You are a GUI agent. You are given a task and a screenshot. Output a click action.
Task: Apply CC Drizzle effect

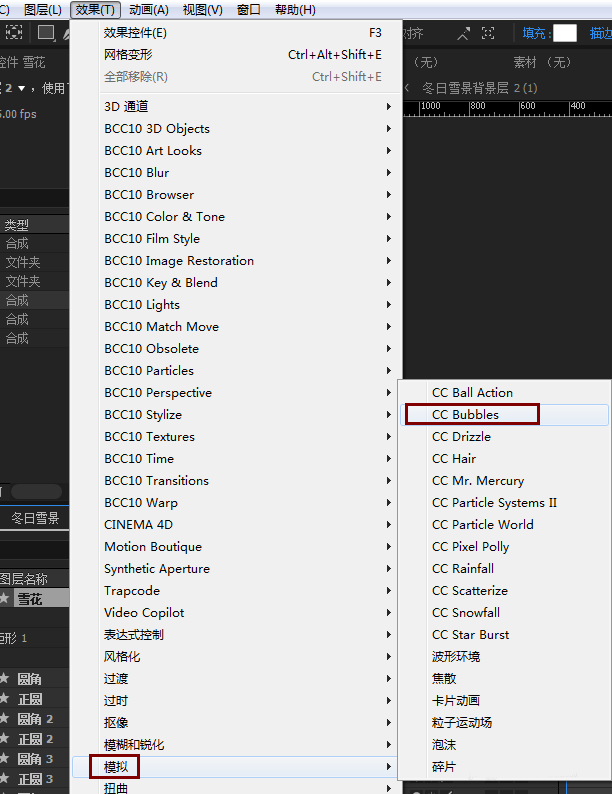(505, 436)
